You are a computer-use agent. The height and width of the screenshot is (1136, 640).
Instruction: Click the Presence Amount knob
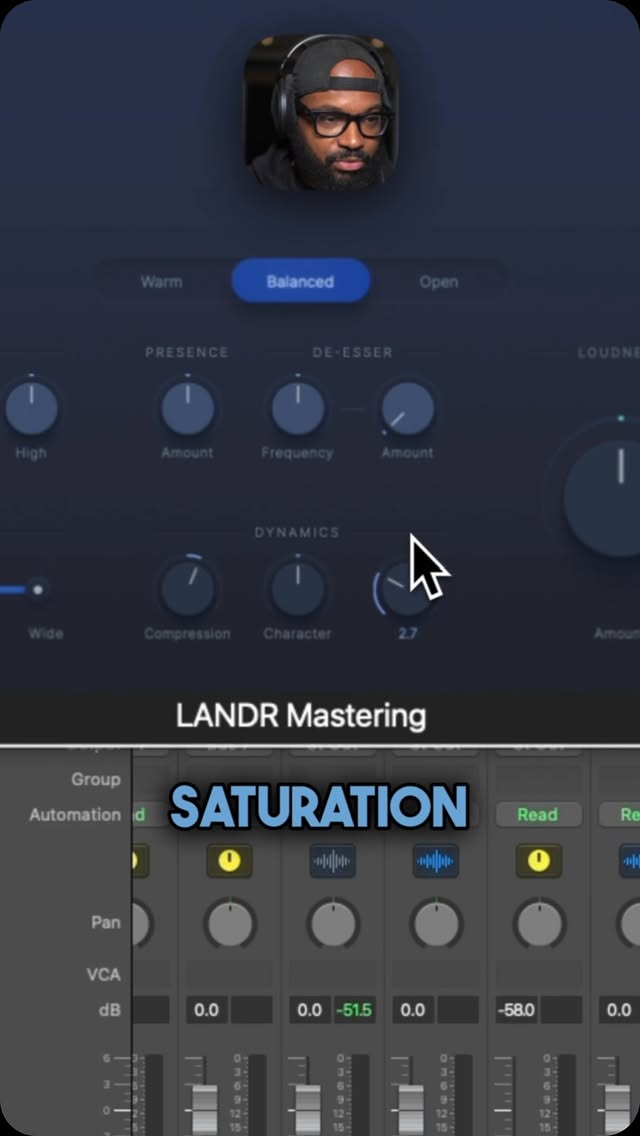coord(188,409)
